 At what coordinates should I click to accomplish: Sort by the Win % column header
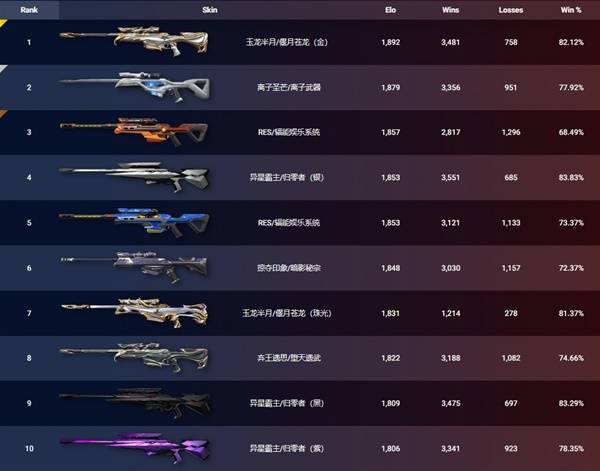click(571, 10)
